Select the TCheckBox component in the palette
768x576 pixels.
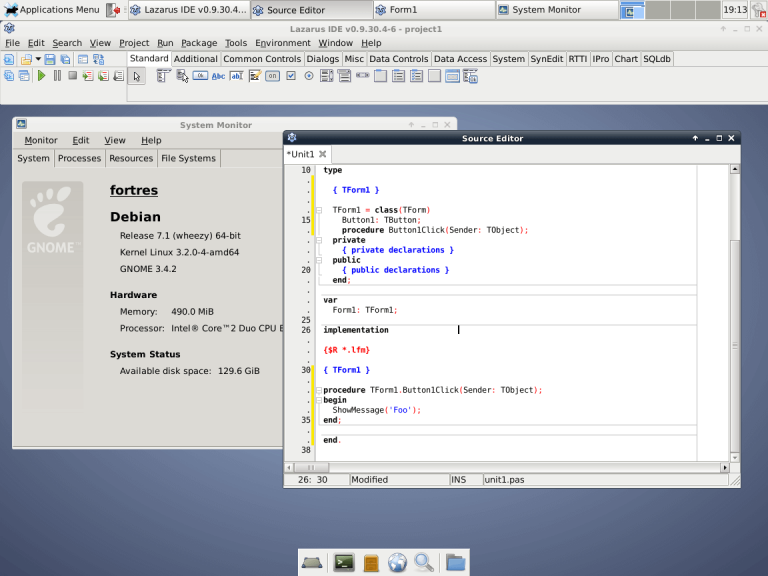click(x=290, y=76)
